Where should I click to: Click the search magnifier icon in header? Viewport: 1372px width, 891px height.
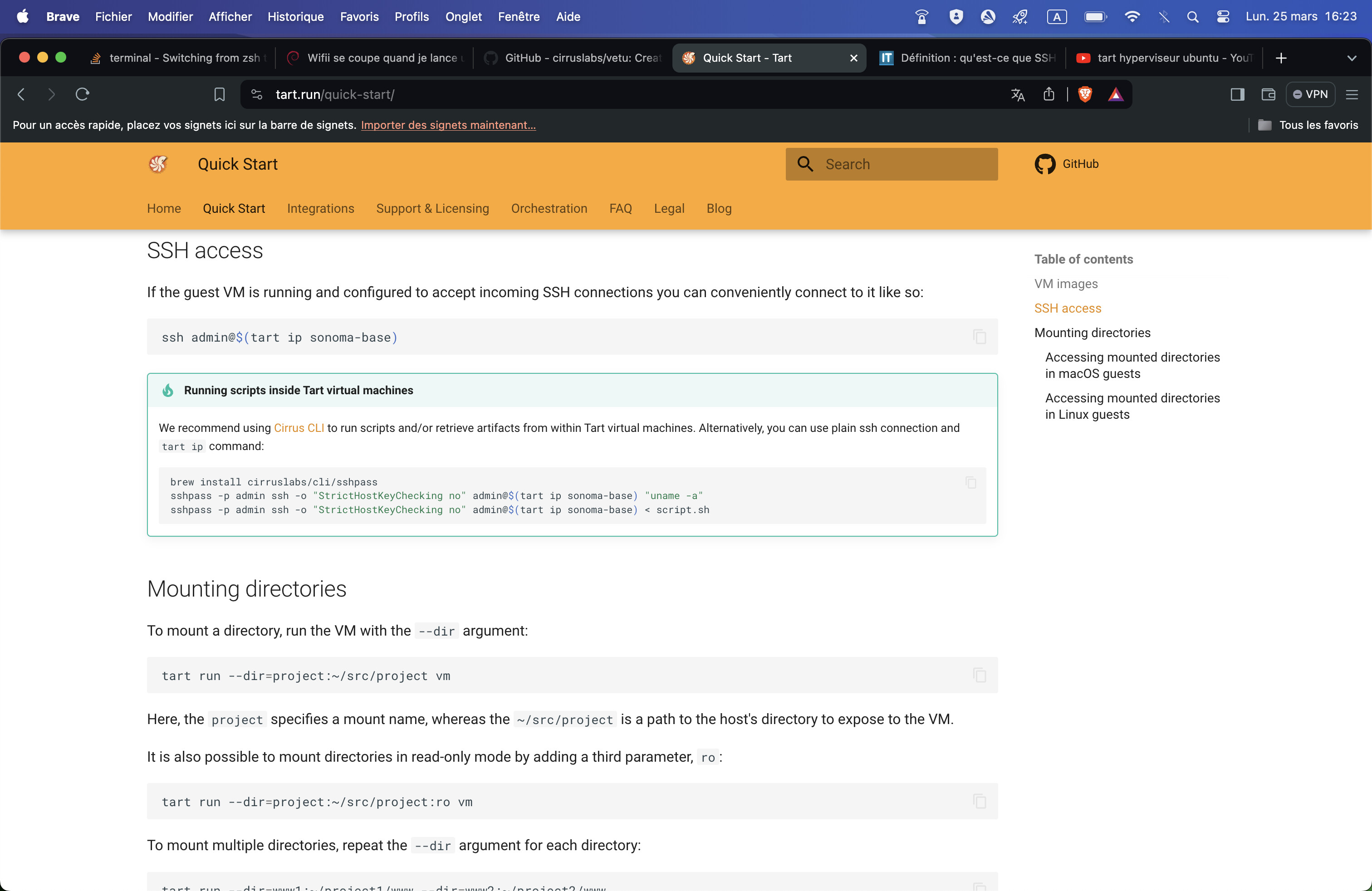pos(805,164)
